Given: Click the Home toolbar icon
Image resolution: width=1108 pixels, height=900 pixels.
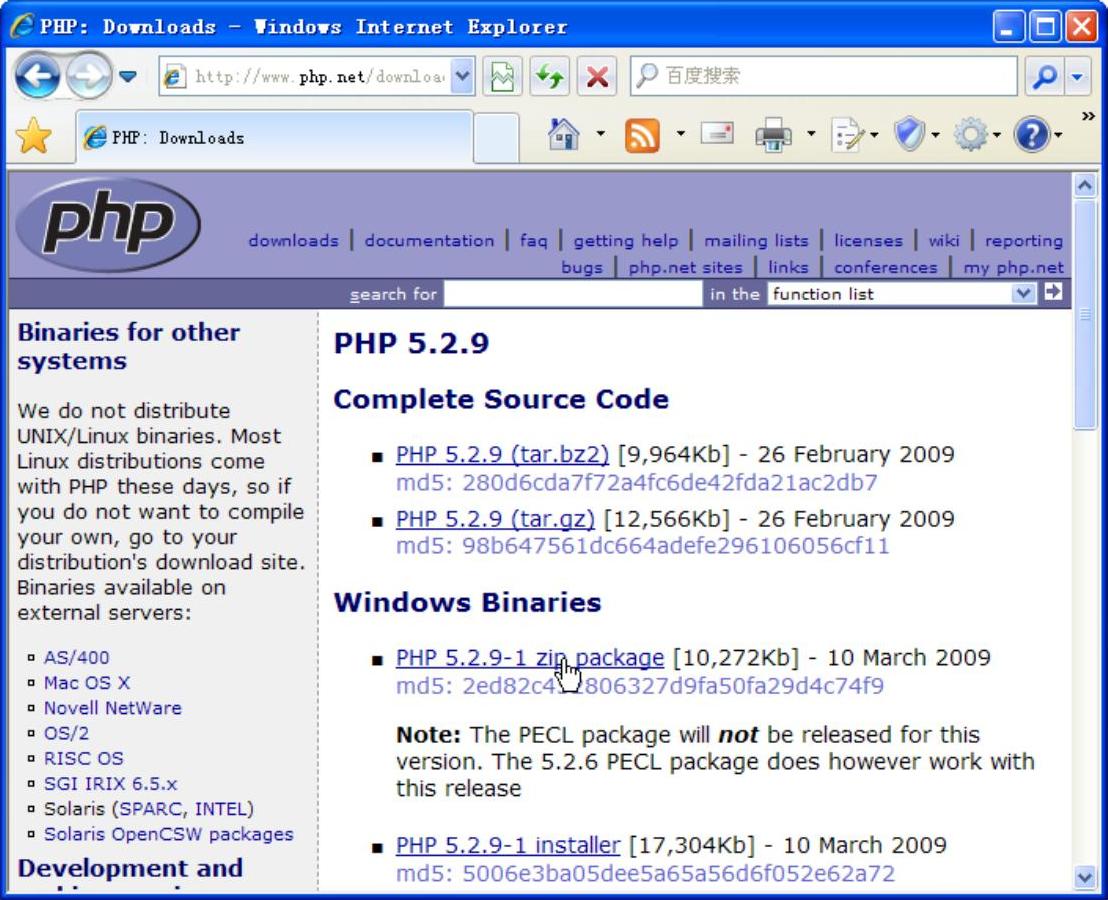Looking at the screenshot, I should coord(563,134).
